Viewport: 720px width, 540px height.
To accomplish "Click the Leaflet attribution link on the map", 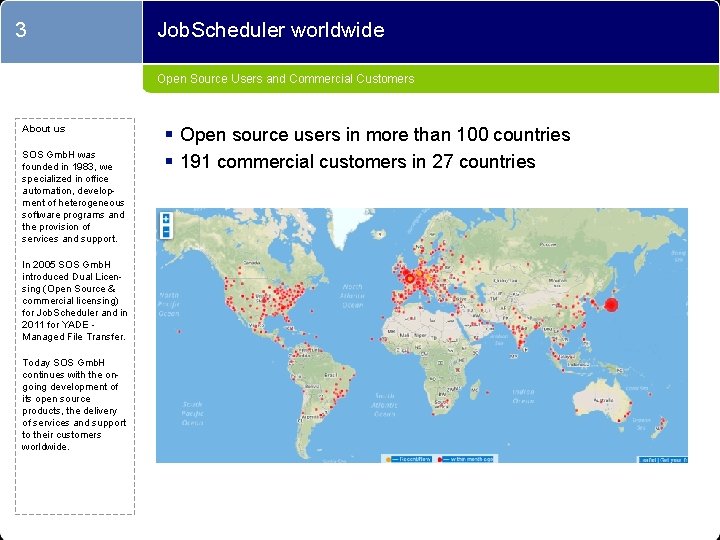I will point(647,460).
